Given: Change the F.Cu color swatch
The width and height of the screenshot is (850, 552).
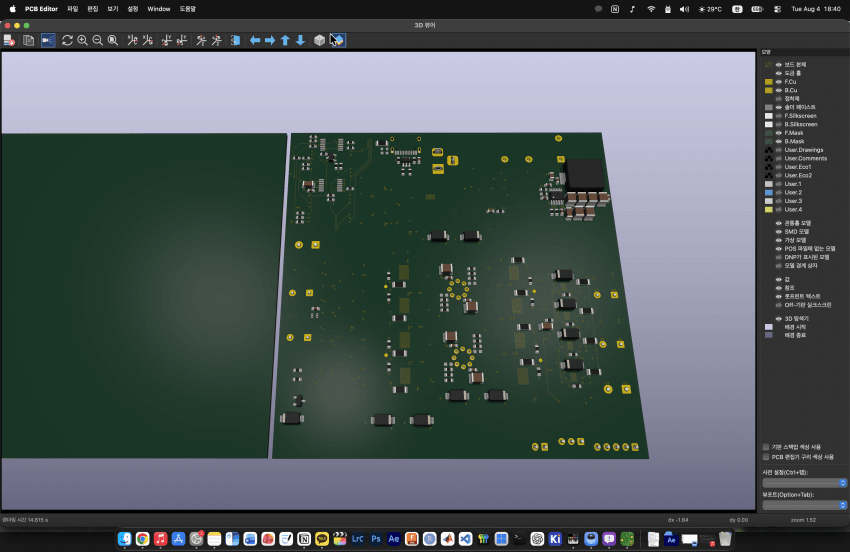Looking at the screenshot, I should point(769,82).
